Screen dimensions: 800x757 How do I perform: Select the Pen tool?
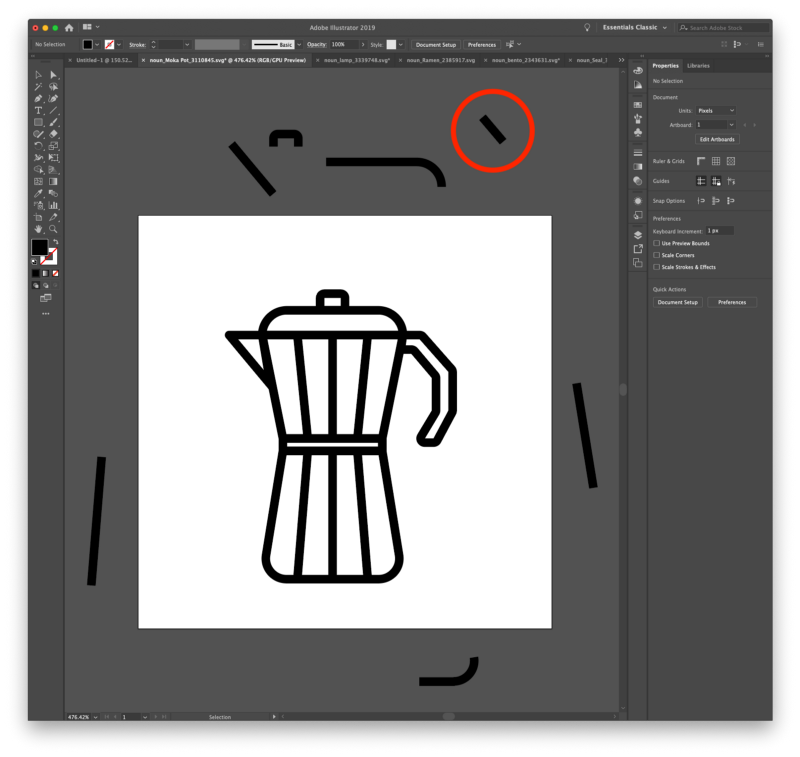38,98
